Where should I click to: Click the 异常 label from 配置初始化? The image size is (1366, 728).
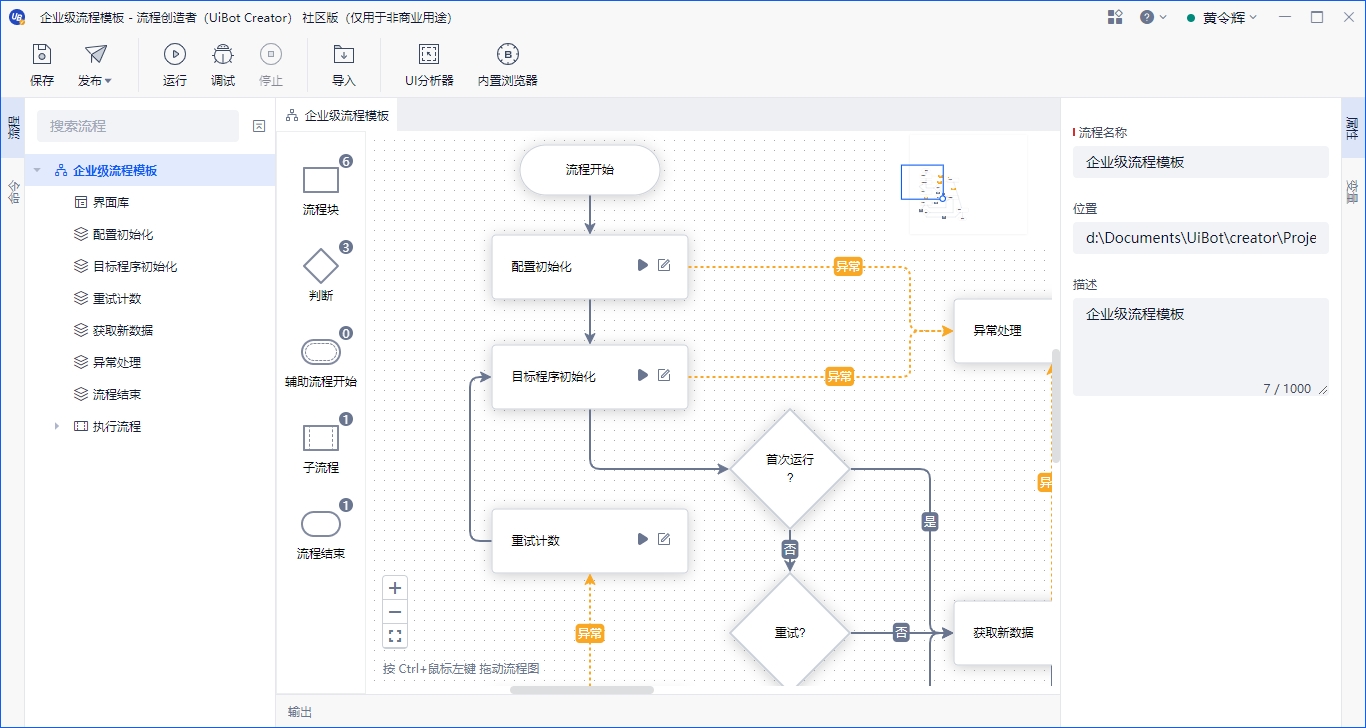849,266
